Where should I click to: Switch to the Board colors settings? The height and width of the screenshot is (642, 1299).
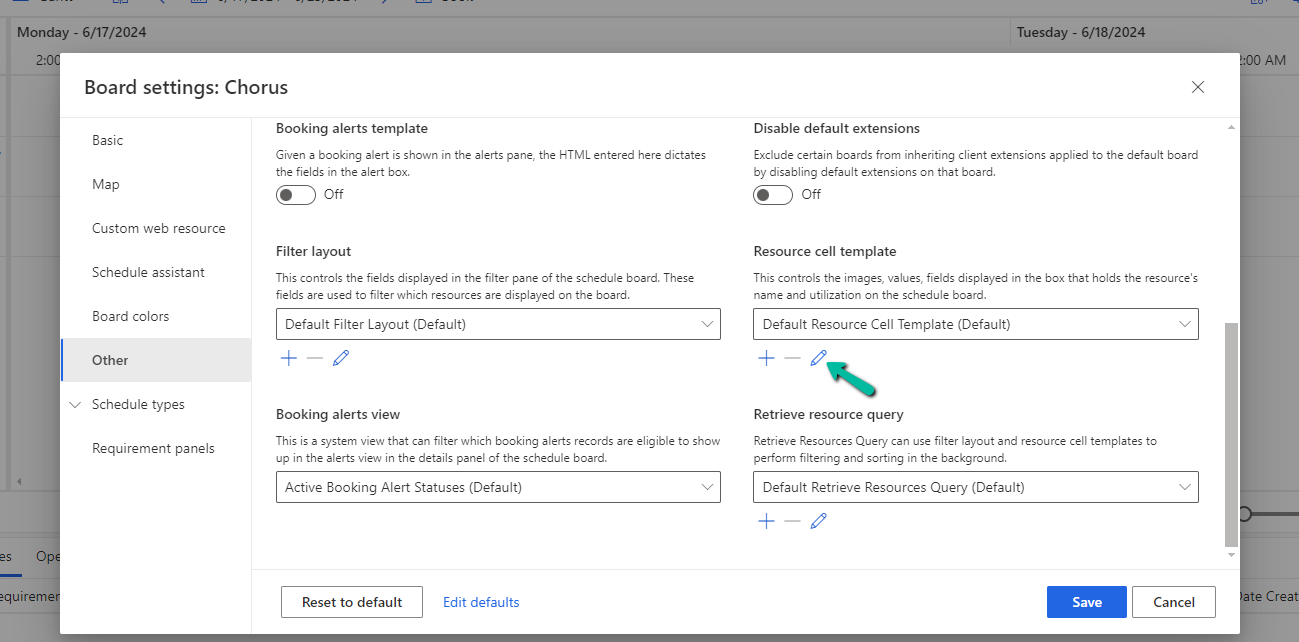coord(131,315)
